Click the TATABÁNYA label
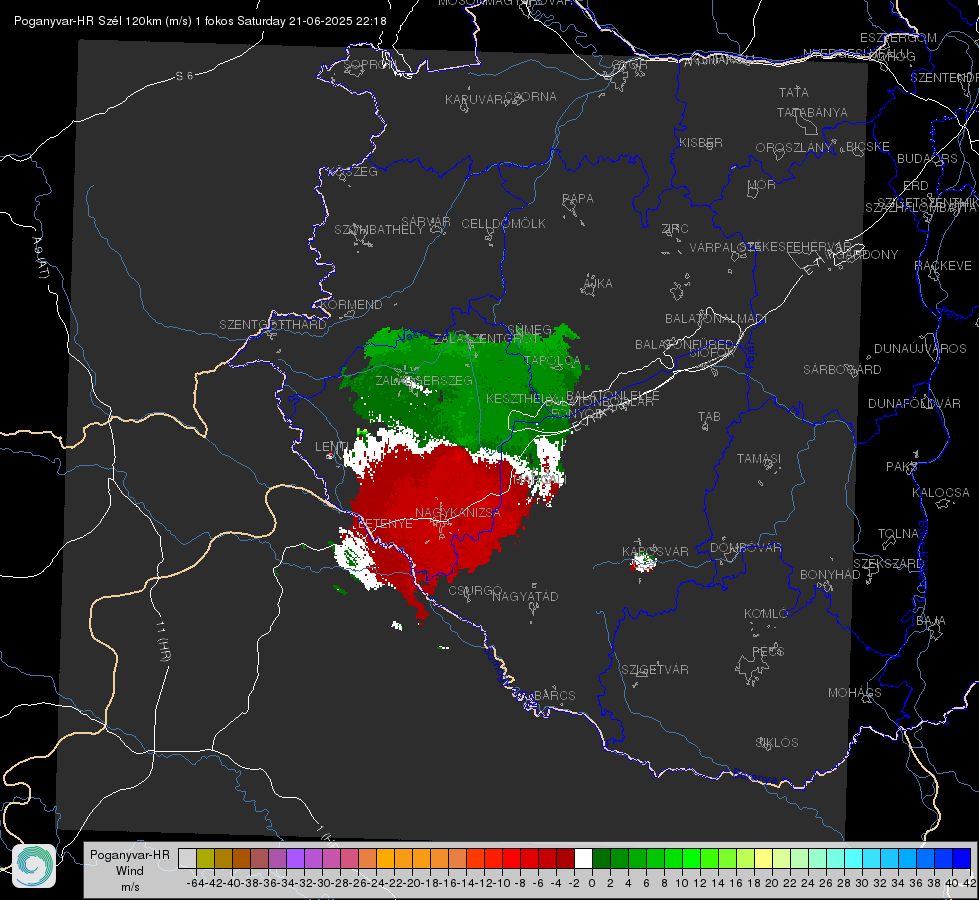The image size is (979, 900). point(812,112)
